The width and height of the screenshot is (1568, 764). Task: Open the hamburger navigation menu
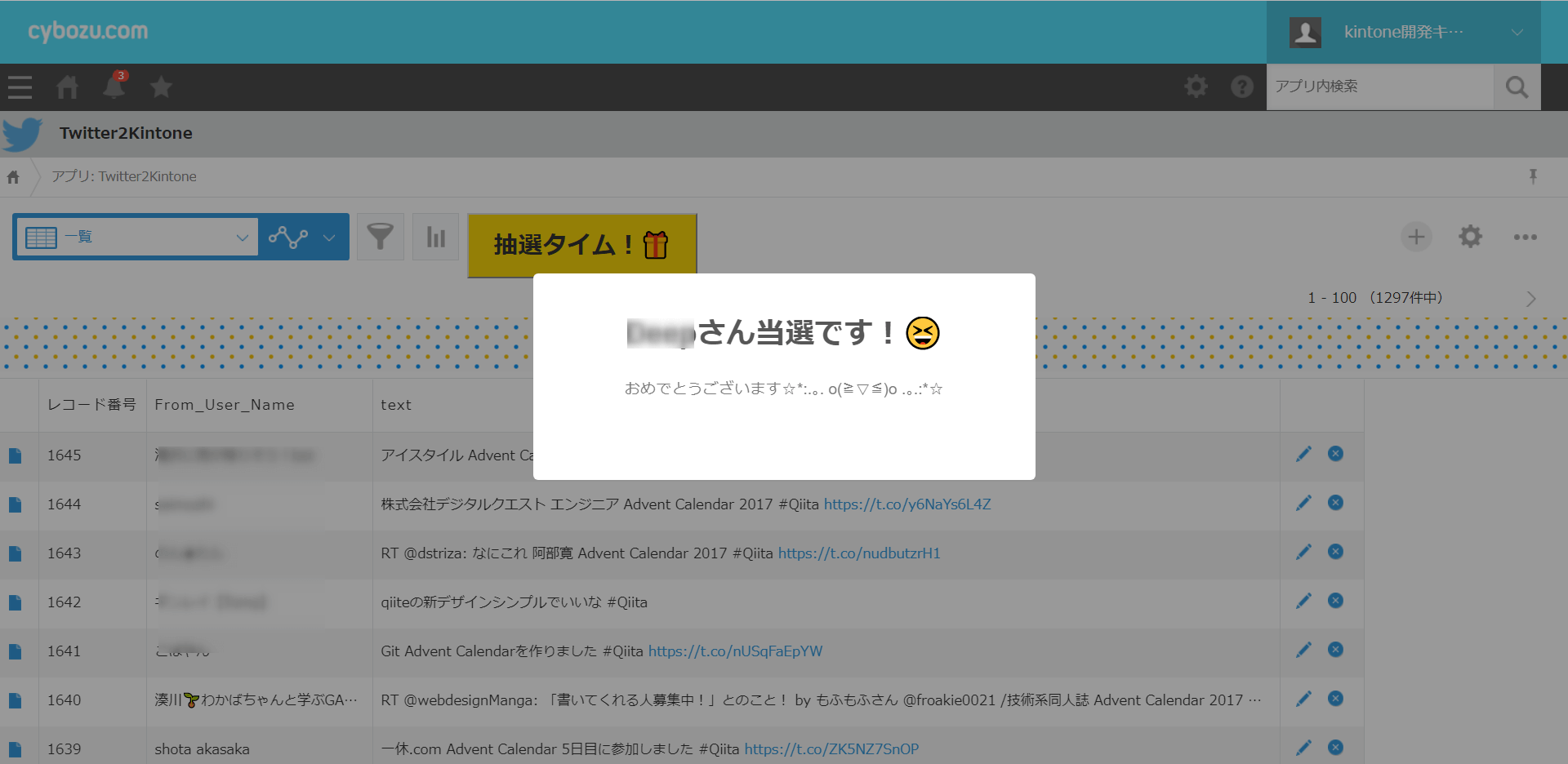(x=20, y=87)
